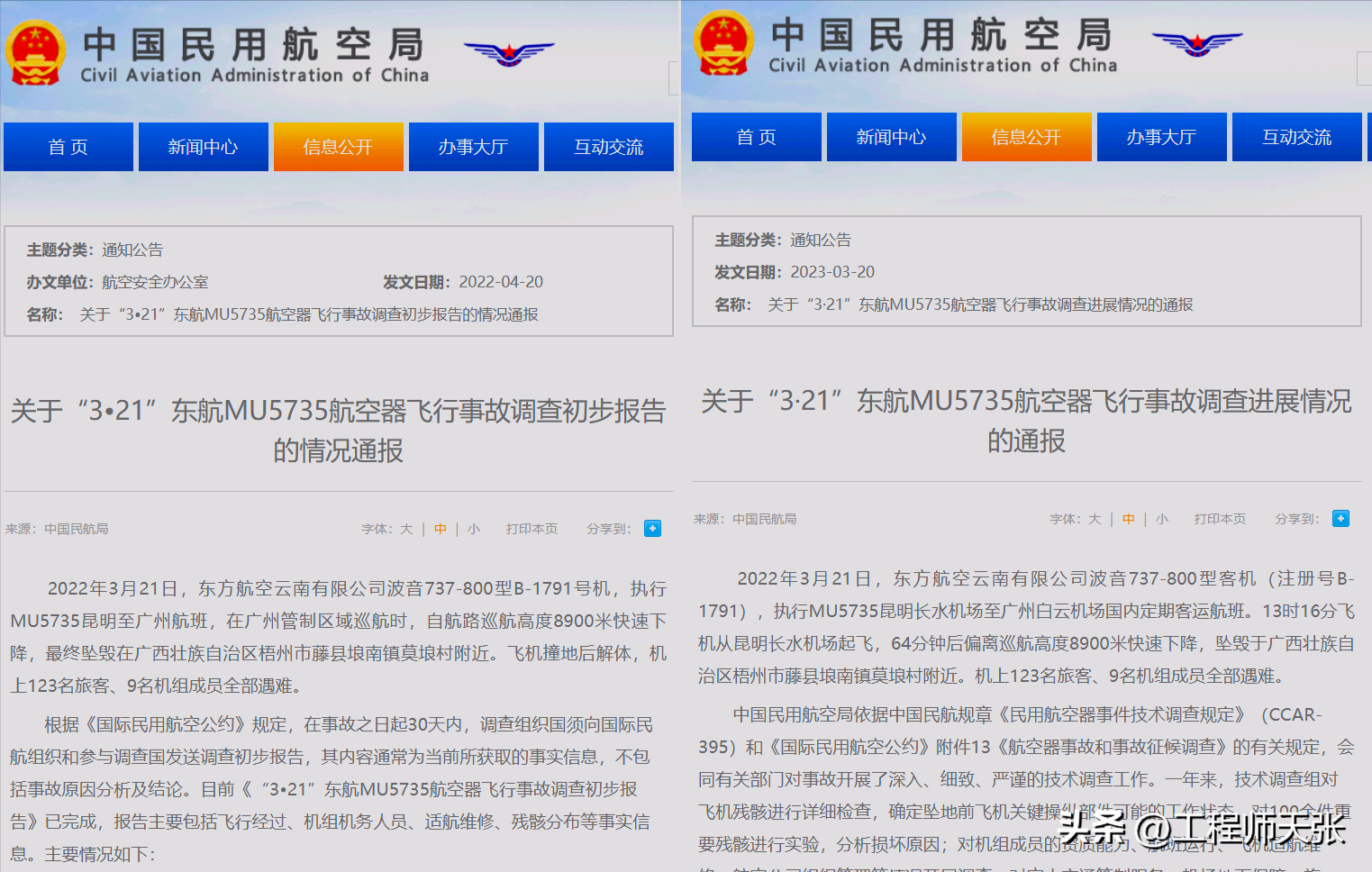1372x872 pixels.
Task: Click the CAAC wings logo in the right page header
Action: (x=1197, y=43)
